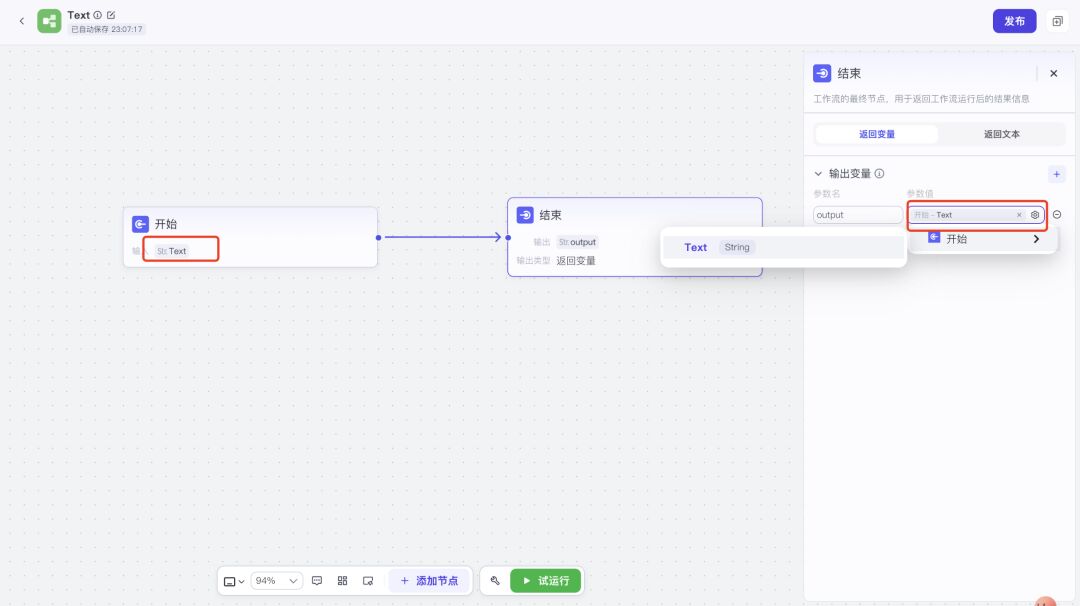Click the grid auto-layout icon in bottom toolbar

coord(342,581)
